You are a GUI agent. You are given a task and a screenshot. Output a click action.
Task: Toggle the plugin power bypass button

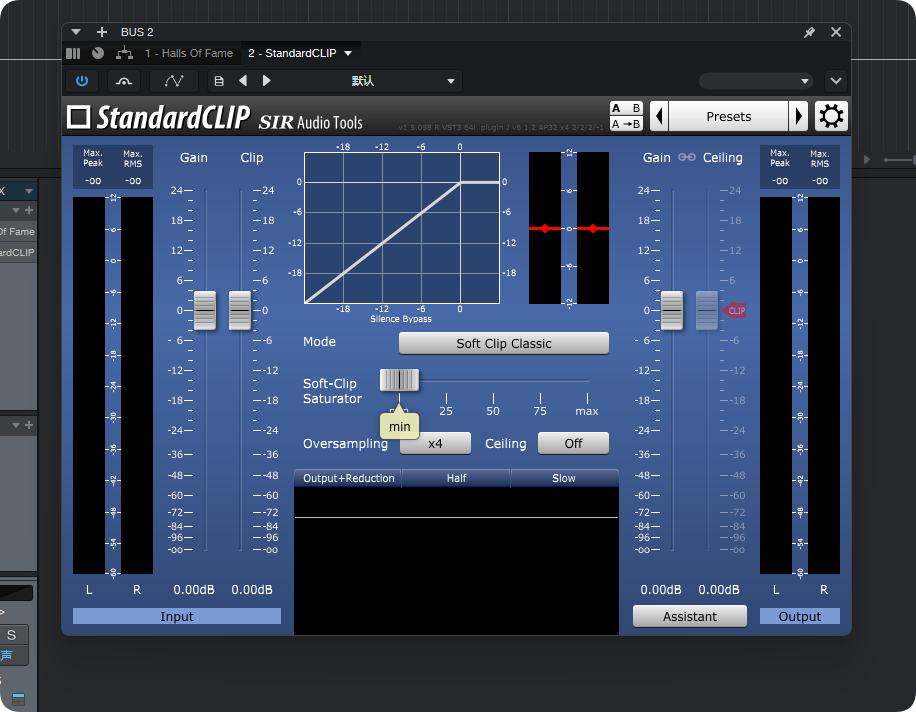pyautogui.click(x=82, y=81)
